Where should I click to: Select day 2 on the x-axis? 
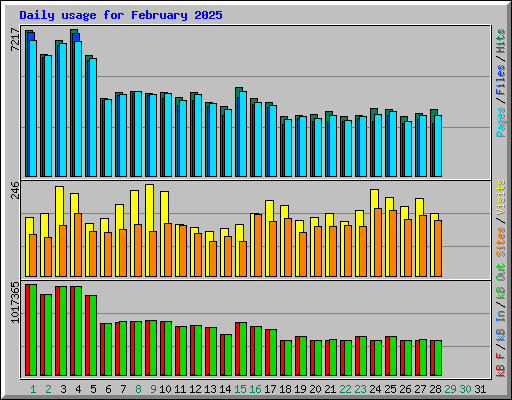48,389
